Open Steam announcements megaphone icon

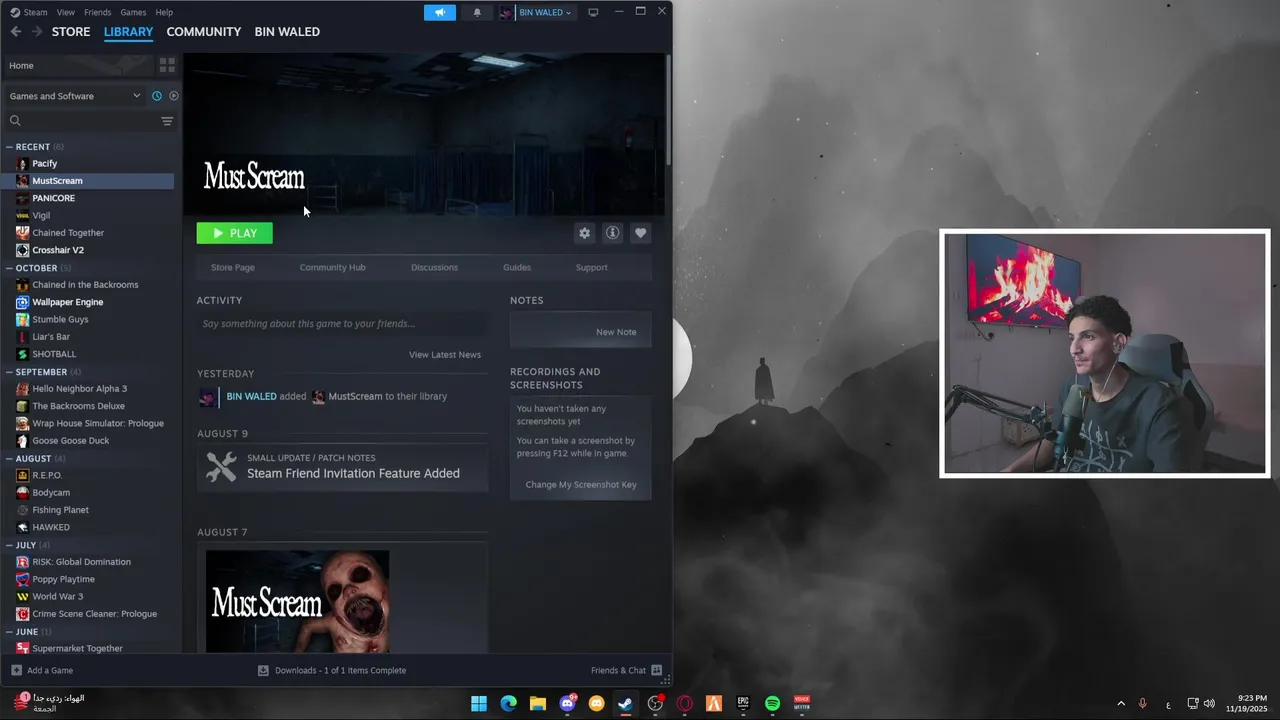pyautogui.click(x=440, y=12)
